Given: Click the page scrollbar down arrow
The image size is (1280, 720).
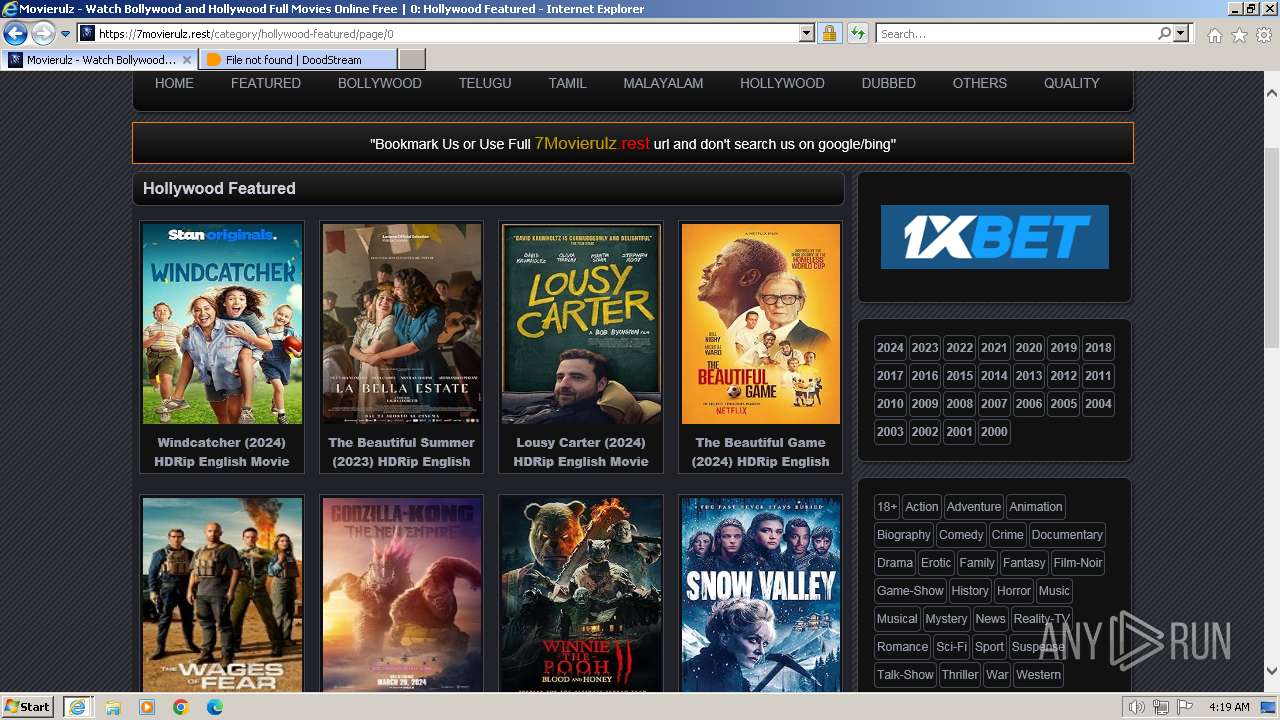Looking at the screenshot, I should [x=1271, y=671].
